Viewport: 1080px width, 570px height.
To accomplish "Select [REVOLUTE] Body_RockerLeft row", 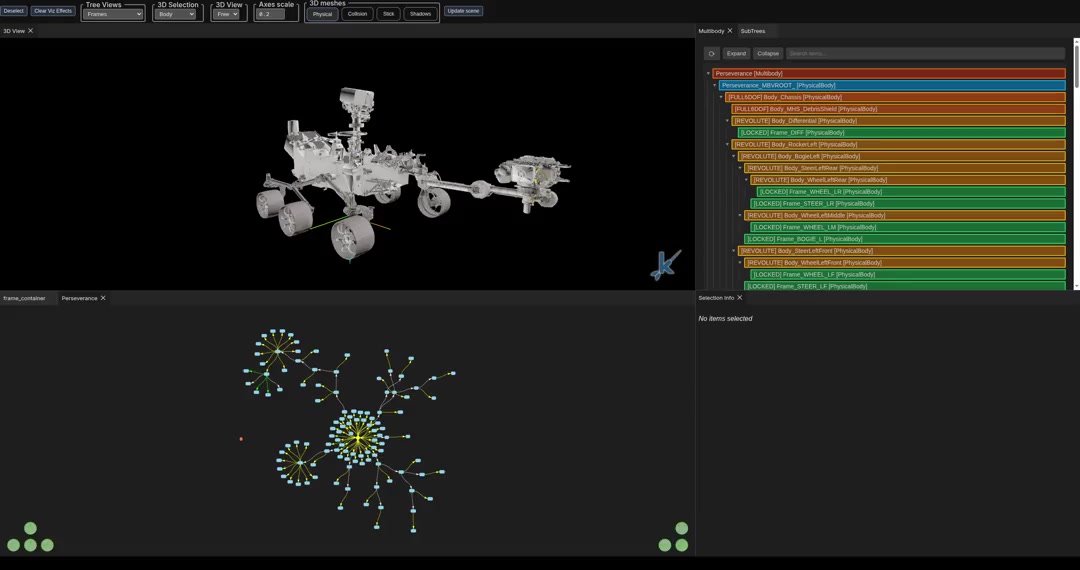I will tap(898, 145).
